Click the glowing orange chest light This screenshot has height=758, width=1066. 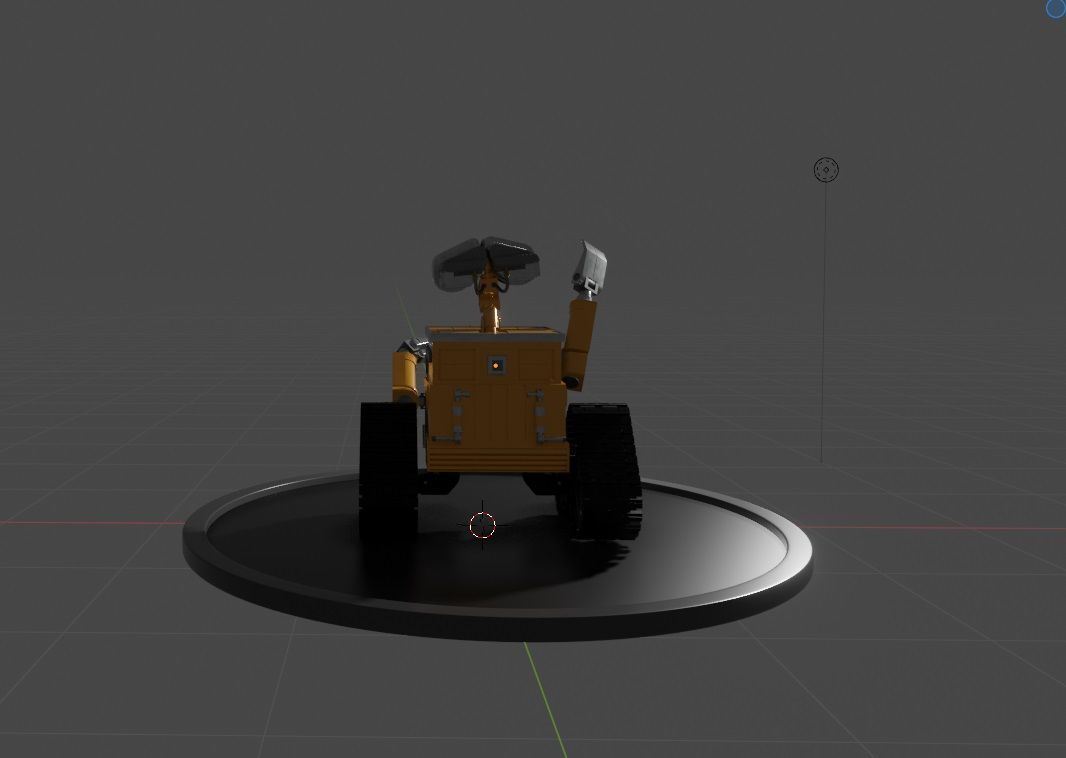tap(496, 365)
